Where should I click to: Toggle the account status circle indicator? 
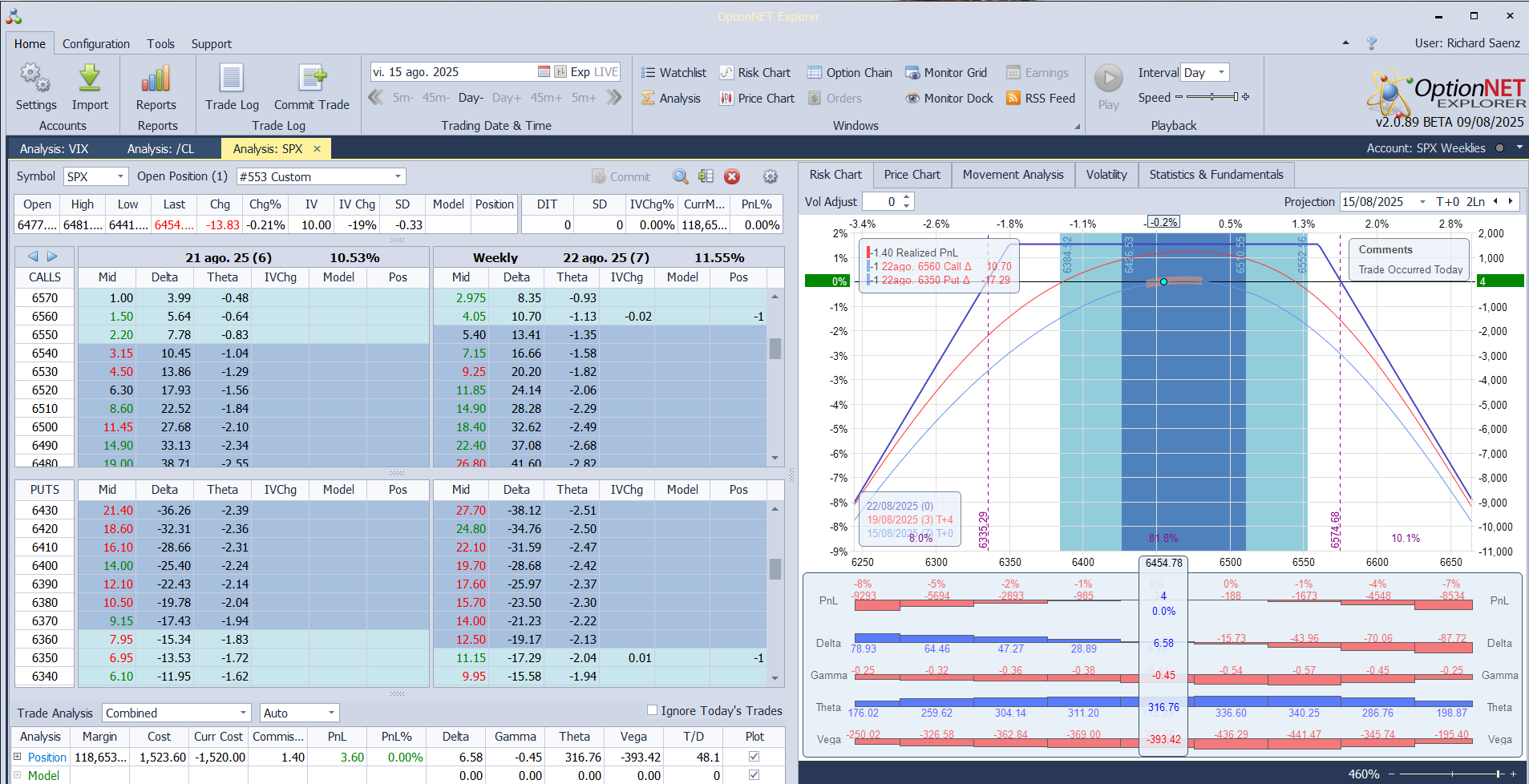(1499, 148)
